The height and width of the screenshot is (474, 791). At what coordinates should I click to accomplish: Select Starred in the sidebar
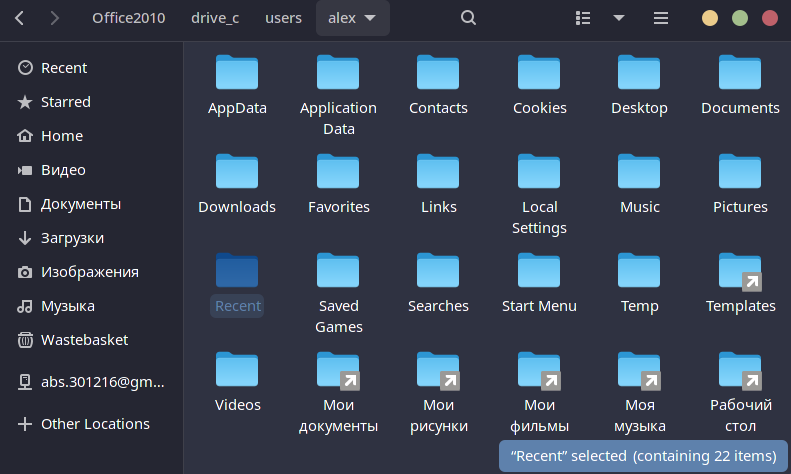[65, 102]
